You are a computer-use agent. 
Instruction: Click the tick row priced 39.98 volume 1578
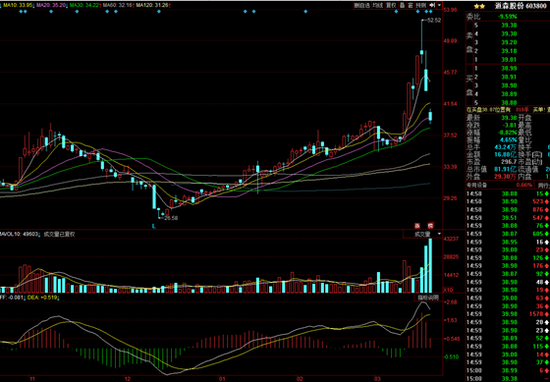508,314
